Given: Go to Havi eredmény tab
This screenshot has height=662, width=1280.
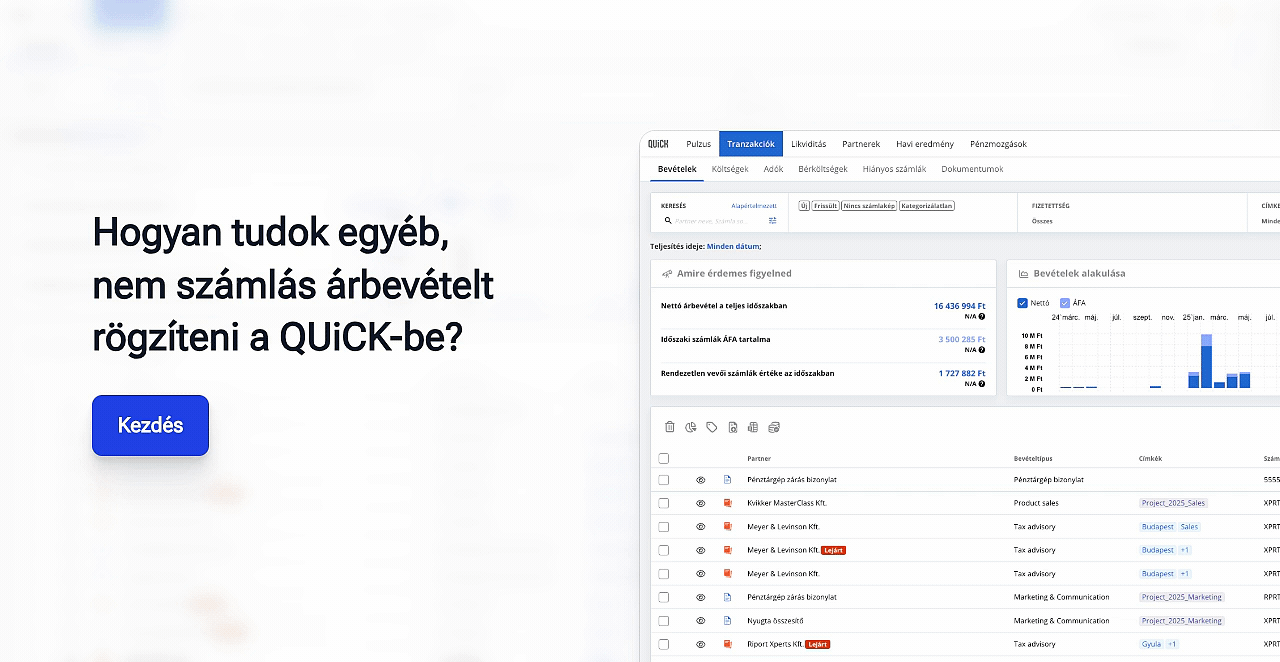Looking at the screenshot, I should [x=925, y=144].
